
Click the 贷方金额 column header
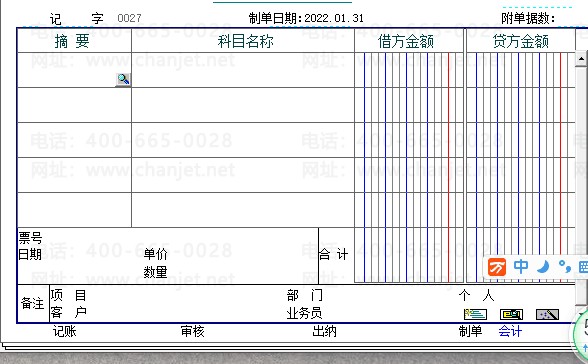[520, 41]
